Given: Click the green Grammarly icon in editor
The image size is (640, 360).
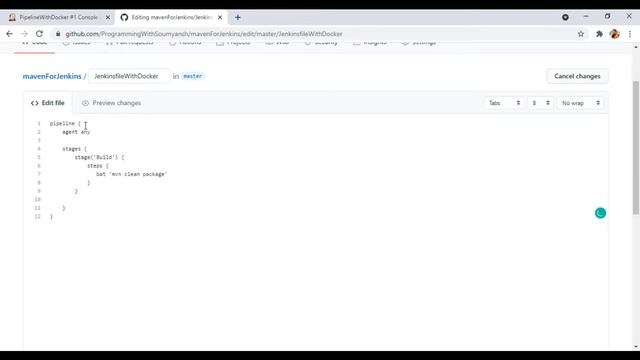Looking at the screenshot, I should 600,213.
